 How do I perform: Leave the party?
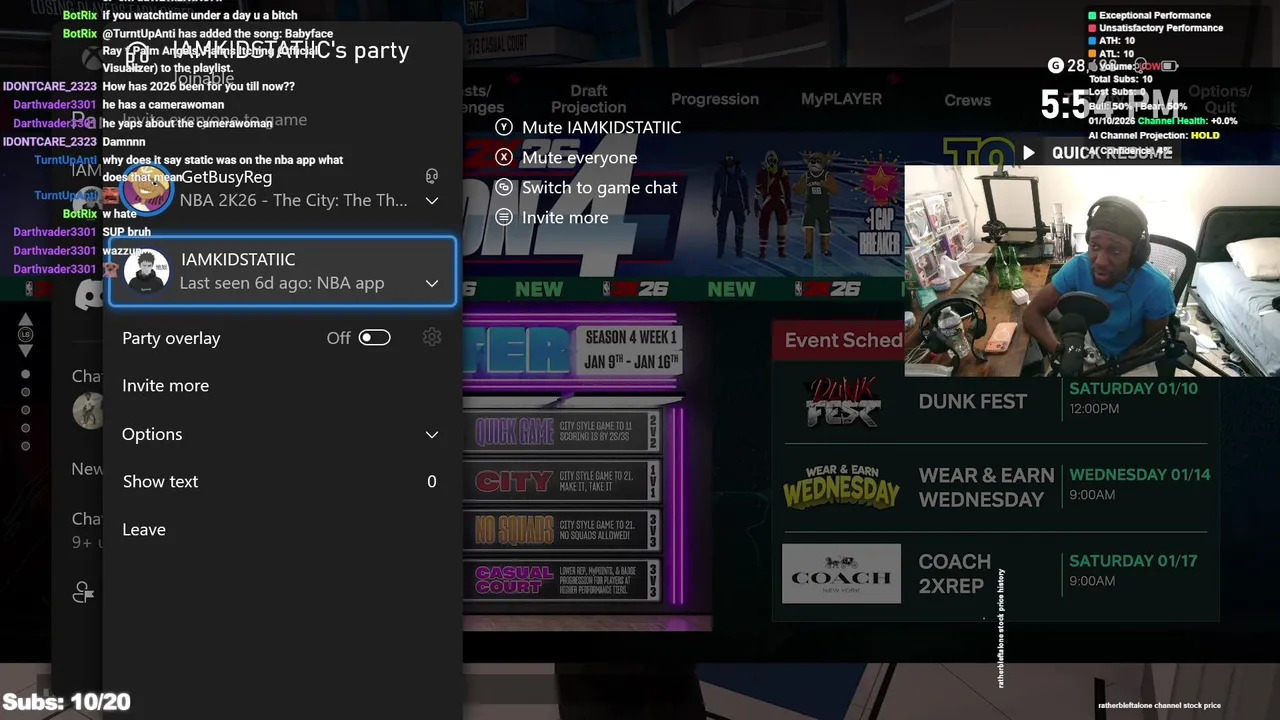pyautogui.click(x=280, y=530)
